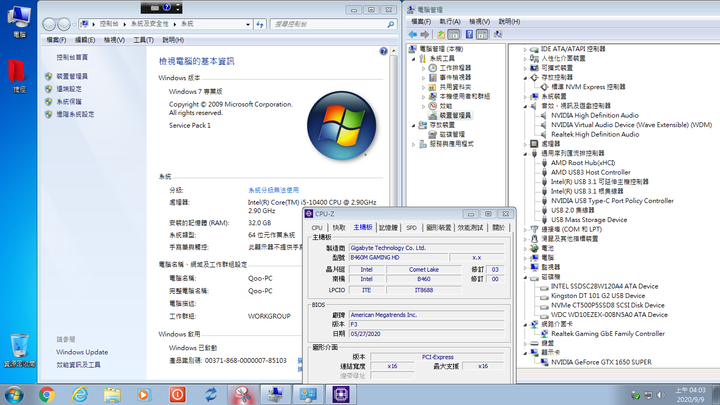This screenshot has width=720, height=405.
Task: Select Task Scheduler in the left tree
Action: coord(455,68)
